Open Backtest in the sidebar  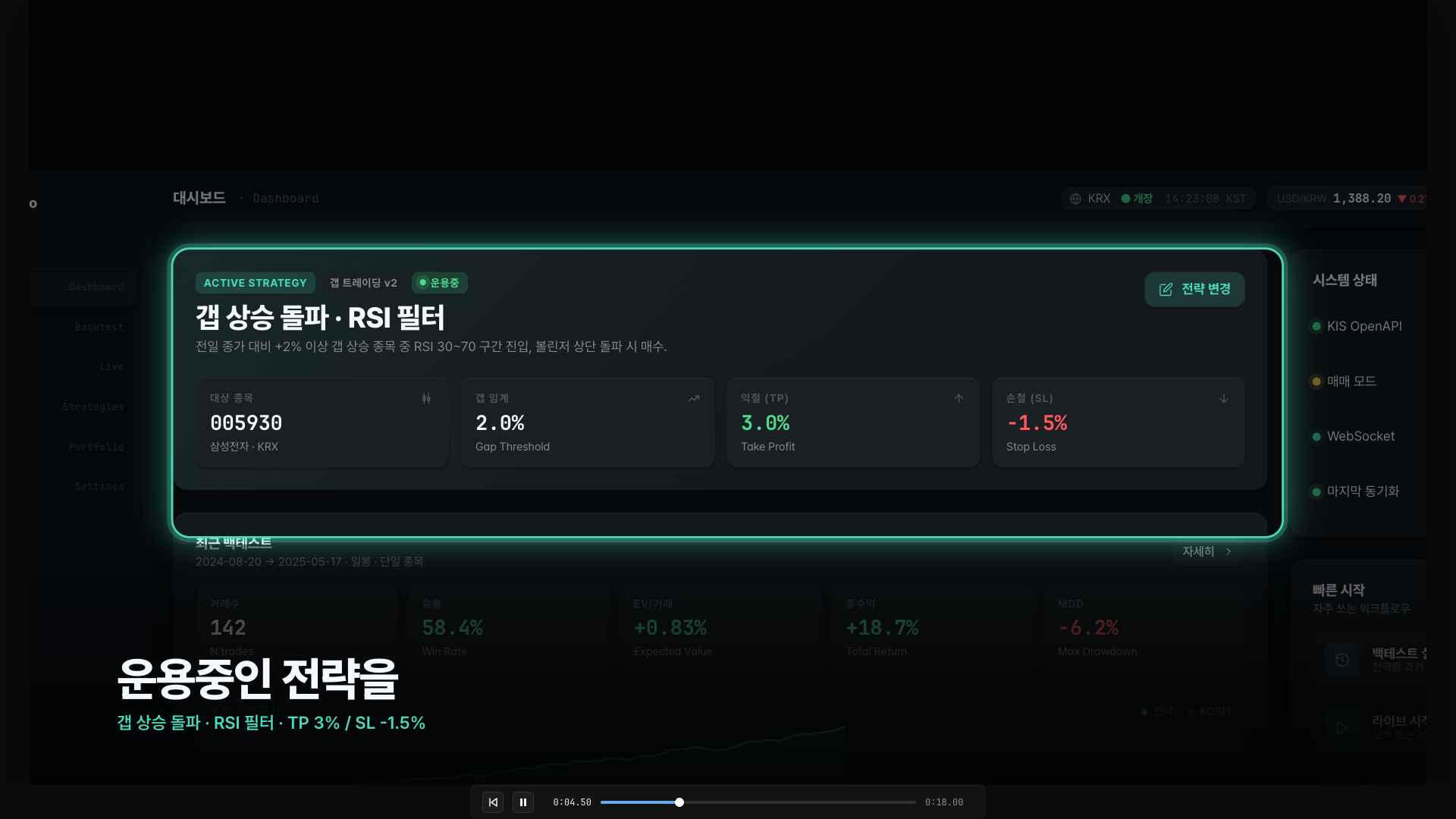(x=99, y=327)
